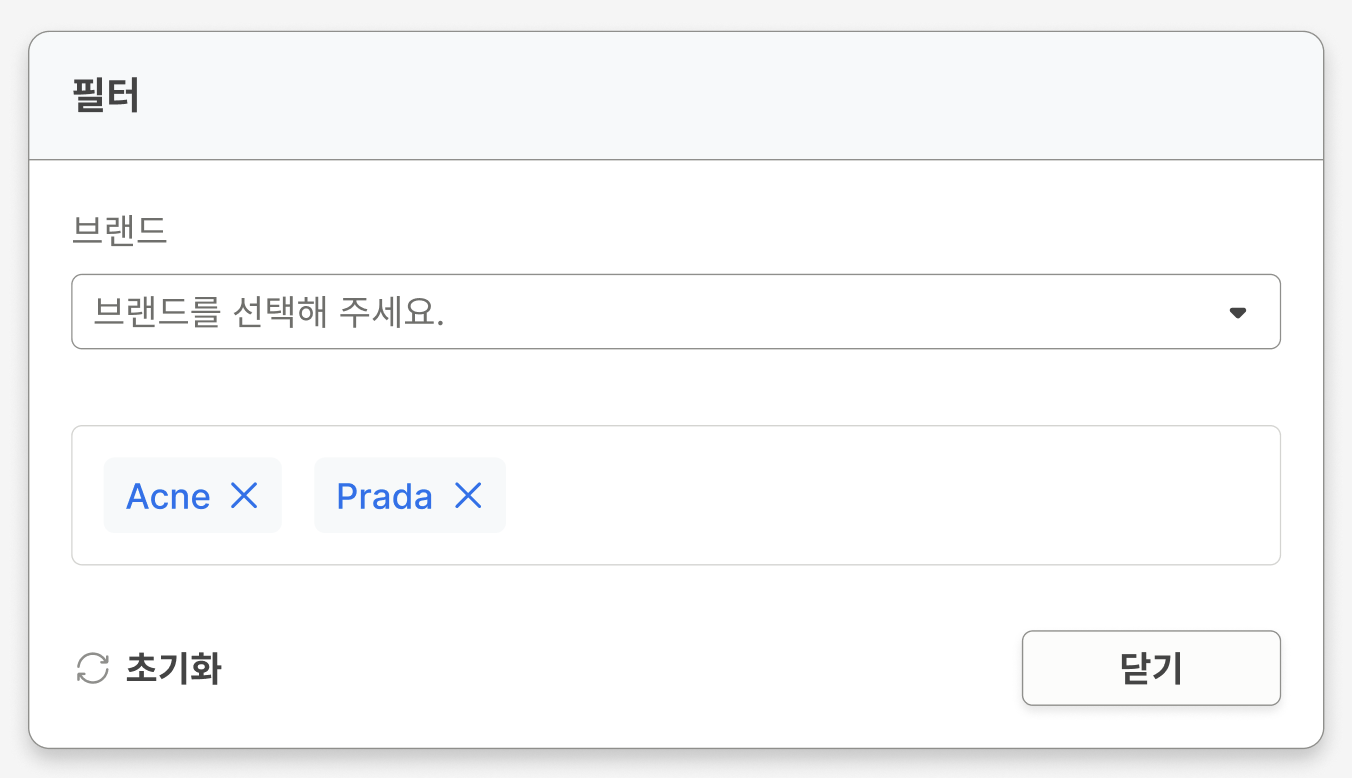Click the 브랜드 field label
The width and height of the screenshot is (1352, 778).
pos(119,231)
